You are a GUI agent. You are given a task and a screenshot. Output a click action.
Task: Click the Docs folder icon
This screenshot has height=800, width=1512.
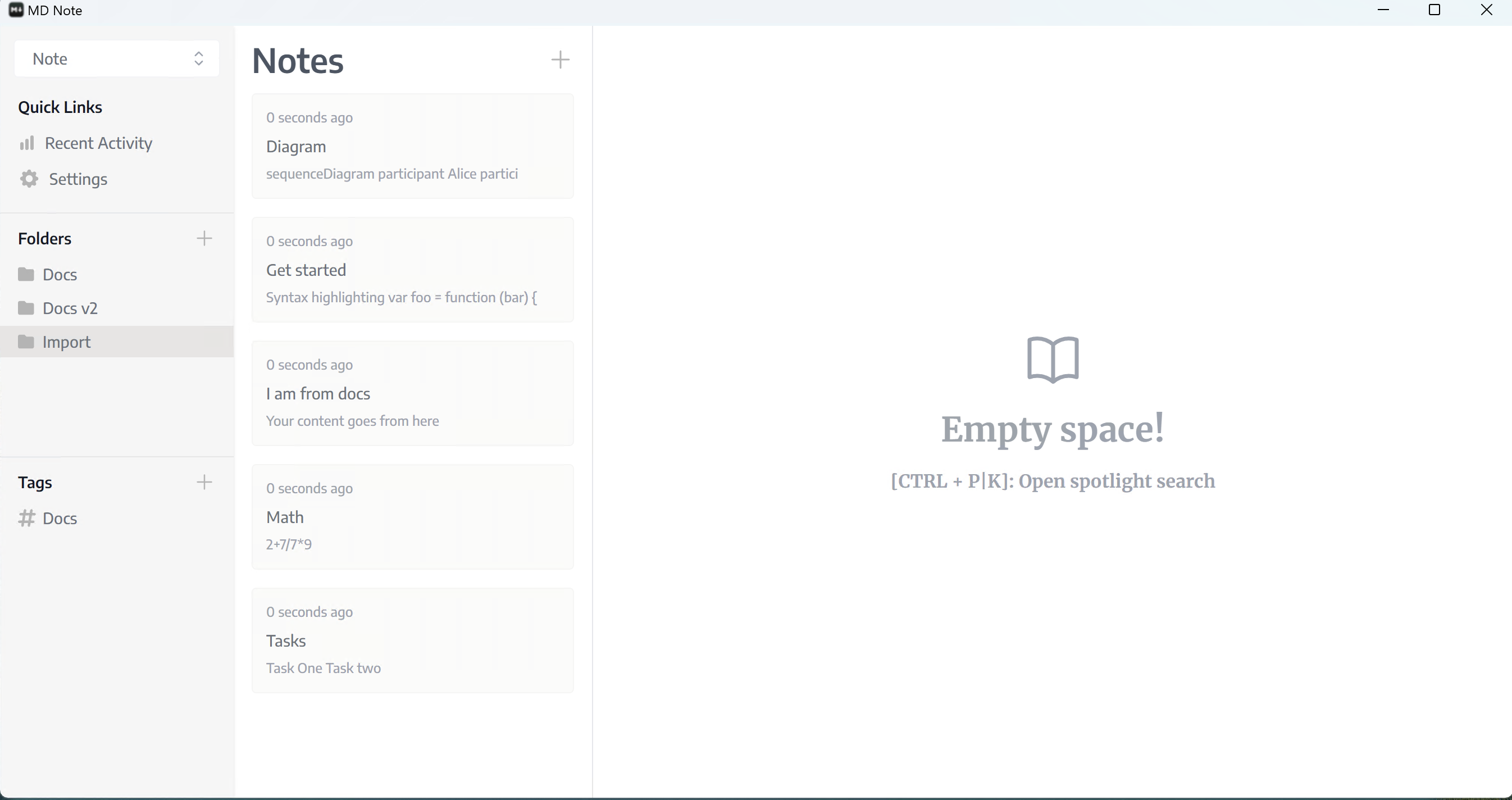(x=28, y=274)
